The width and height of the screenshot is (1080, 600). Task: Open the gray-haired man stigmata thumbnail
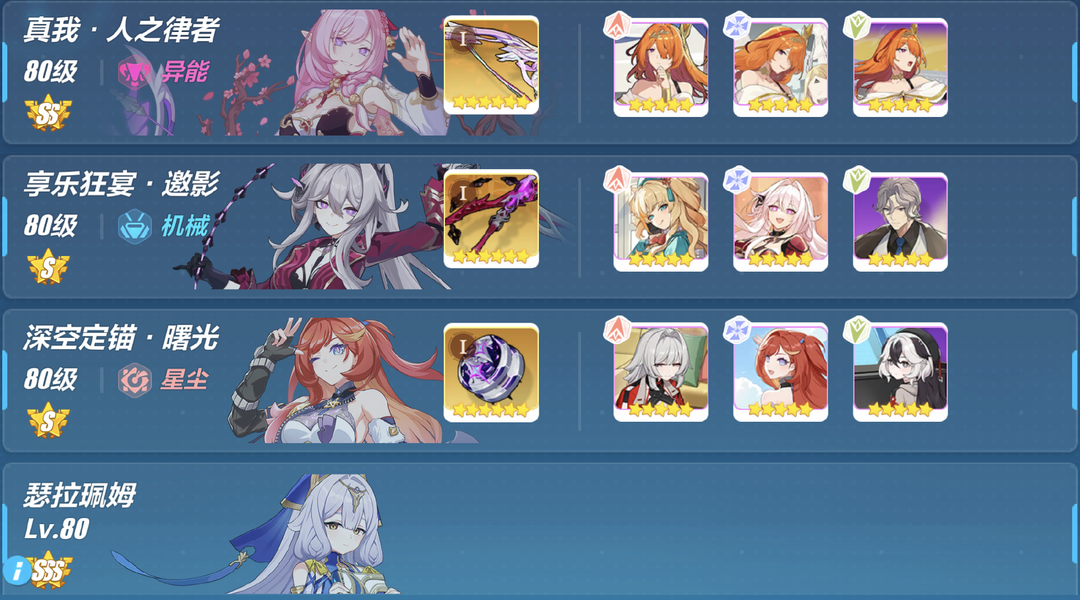click(x=900, y=221)
